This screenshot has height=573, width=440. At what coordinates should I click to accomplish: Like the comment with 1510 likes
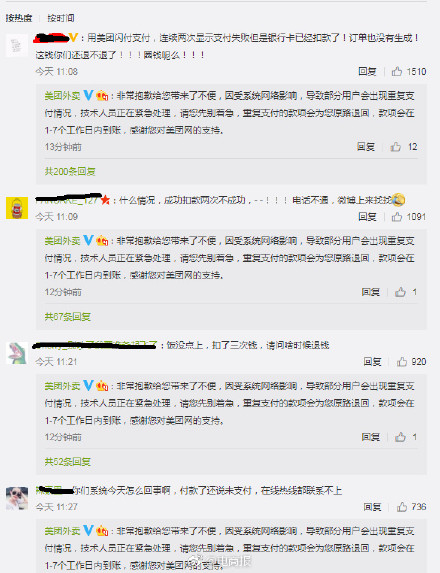(x=397, y=71)
